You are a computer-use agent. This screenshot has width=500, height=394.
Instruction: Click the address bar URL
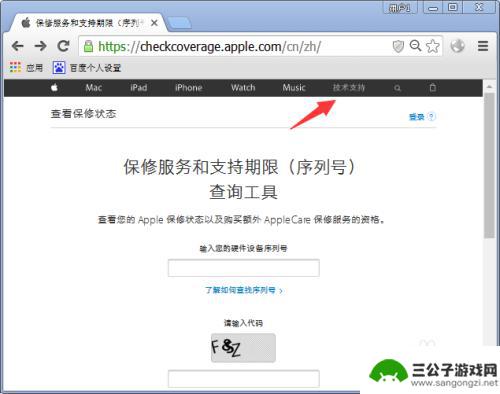(x=209, y=47)
